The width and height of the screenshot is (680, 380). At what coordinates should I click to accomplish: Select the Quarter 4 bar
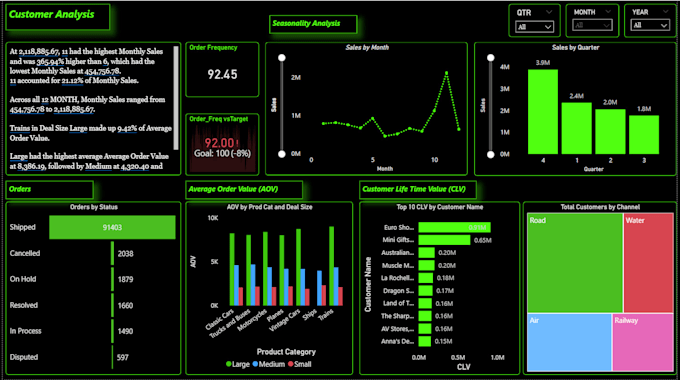click(543, 111)
